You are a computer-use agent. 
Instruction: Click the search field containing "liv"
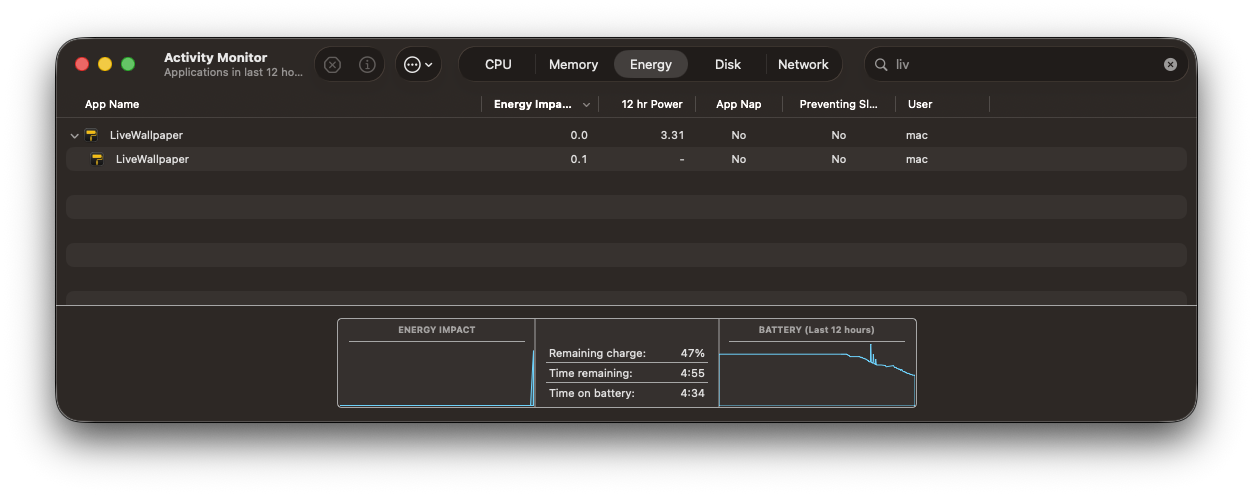pos(1026,64)
